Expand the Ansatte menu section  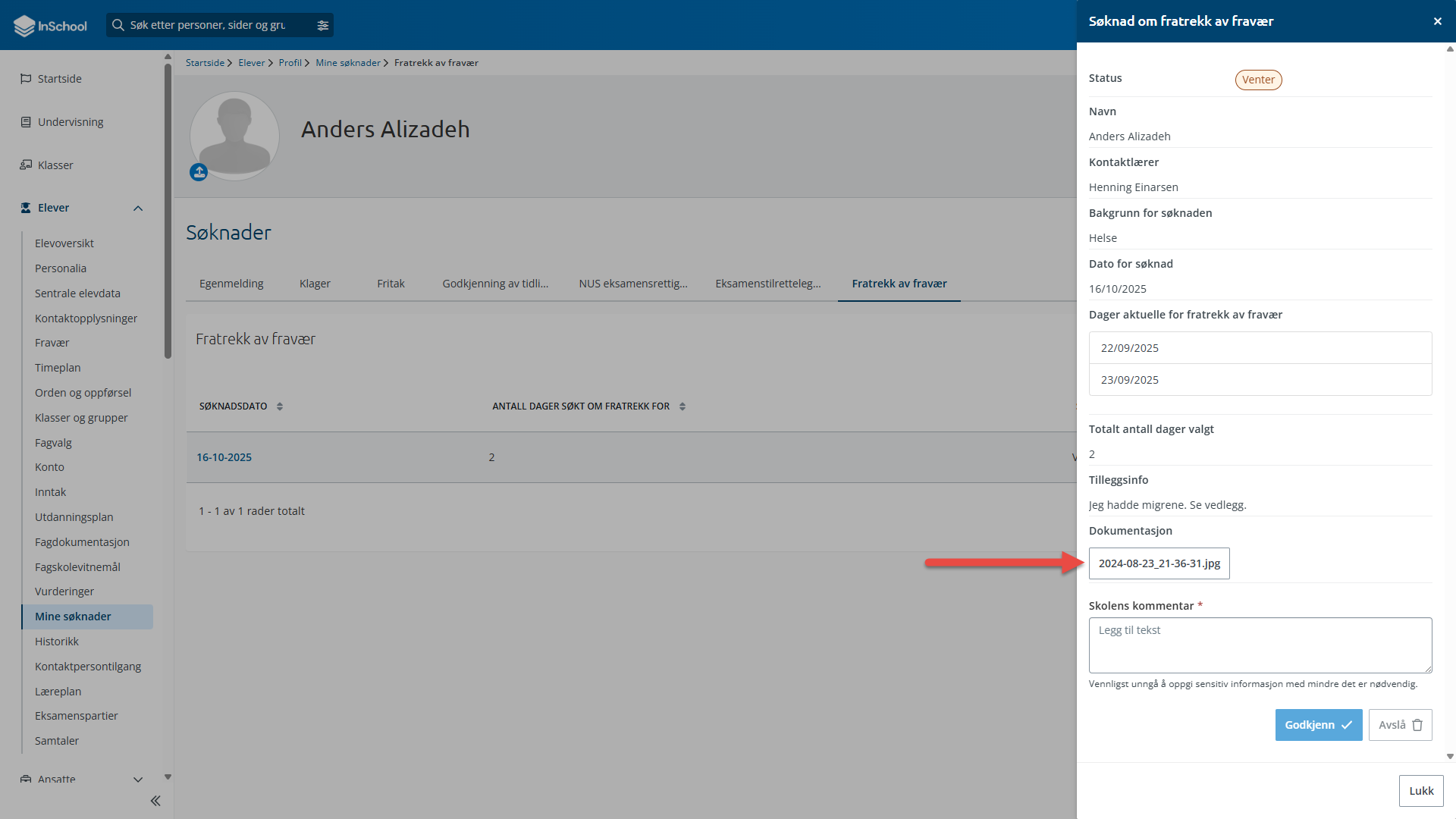click(138, 779)
